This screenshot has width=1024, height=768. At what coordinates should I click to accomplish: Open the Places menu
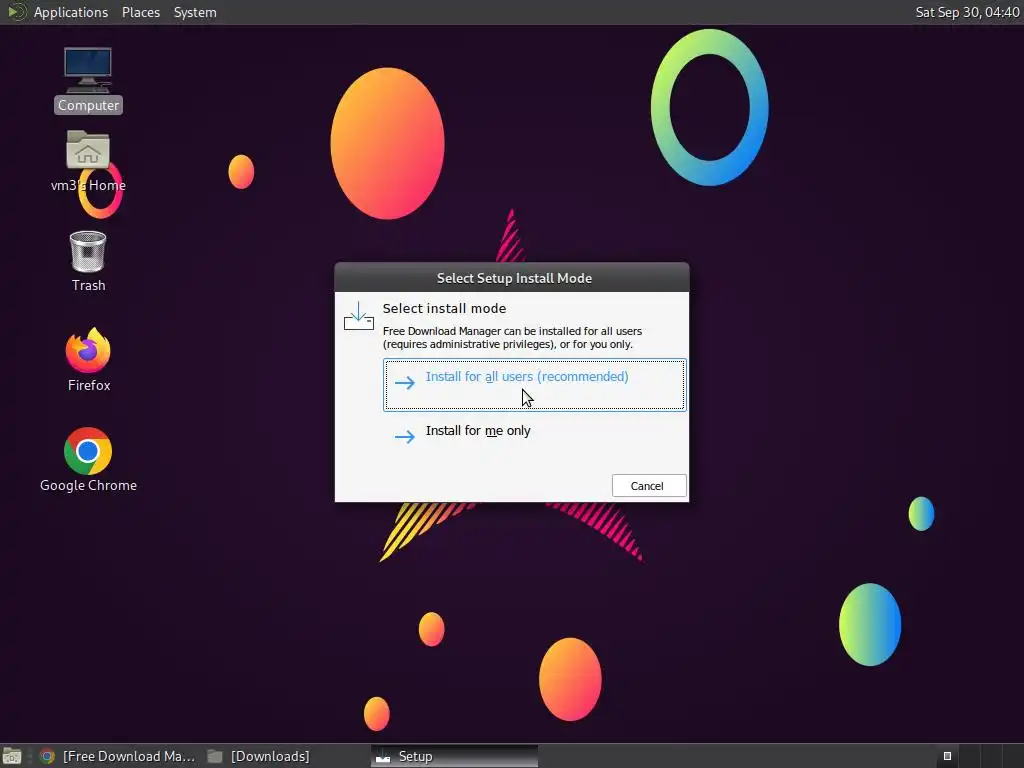(141, 12)
